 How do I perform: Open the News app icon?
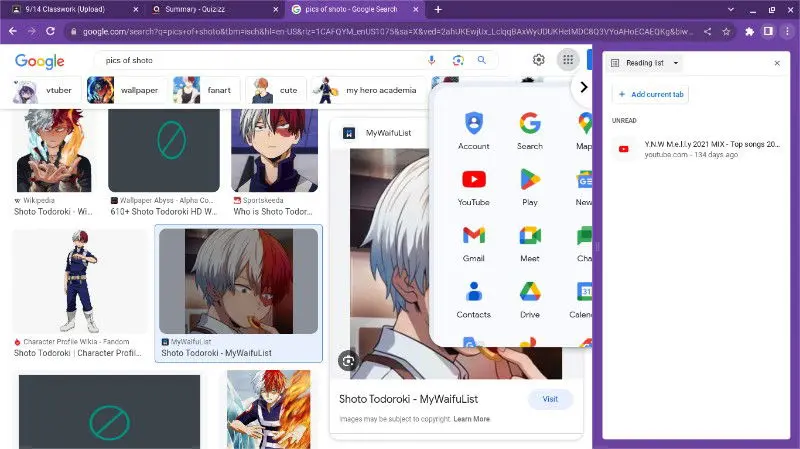coord(583,187)
